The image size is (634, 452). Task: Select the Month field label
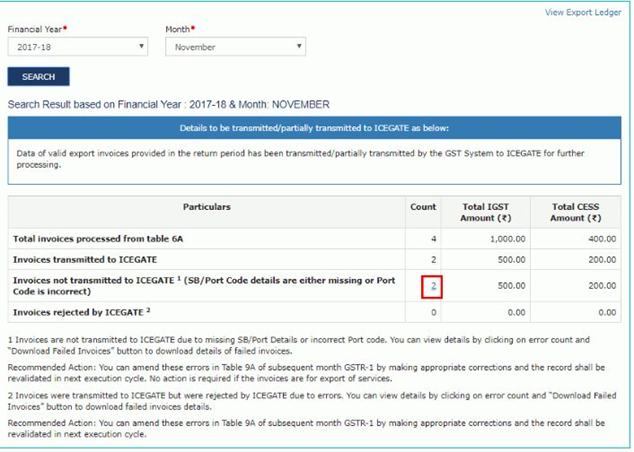pos(178,29)
